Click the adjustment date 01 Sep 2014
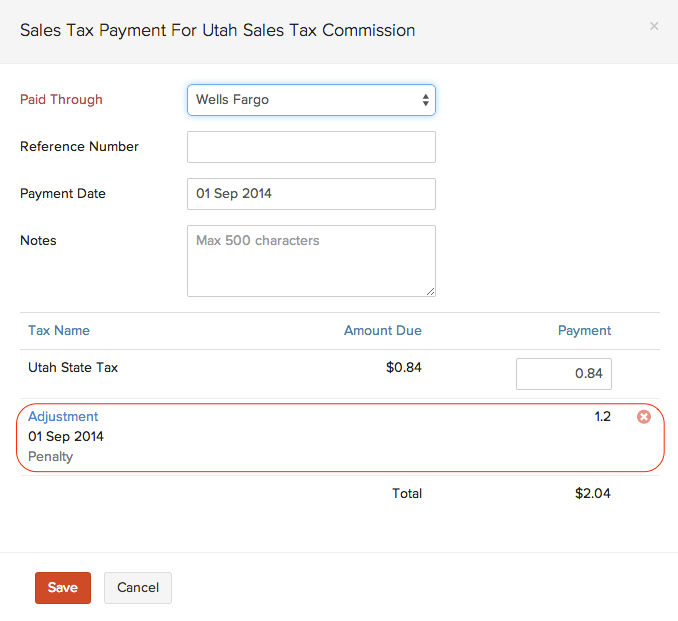The height and width of the screenshot is (621, 678). coord(66,436)
